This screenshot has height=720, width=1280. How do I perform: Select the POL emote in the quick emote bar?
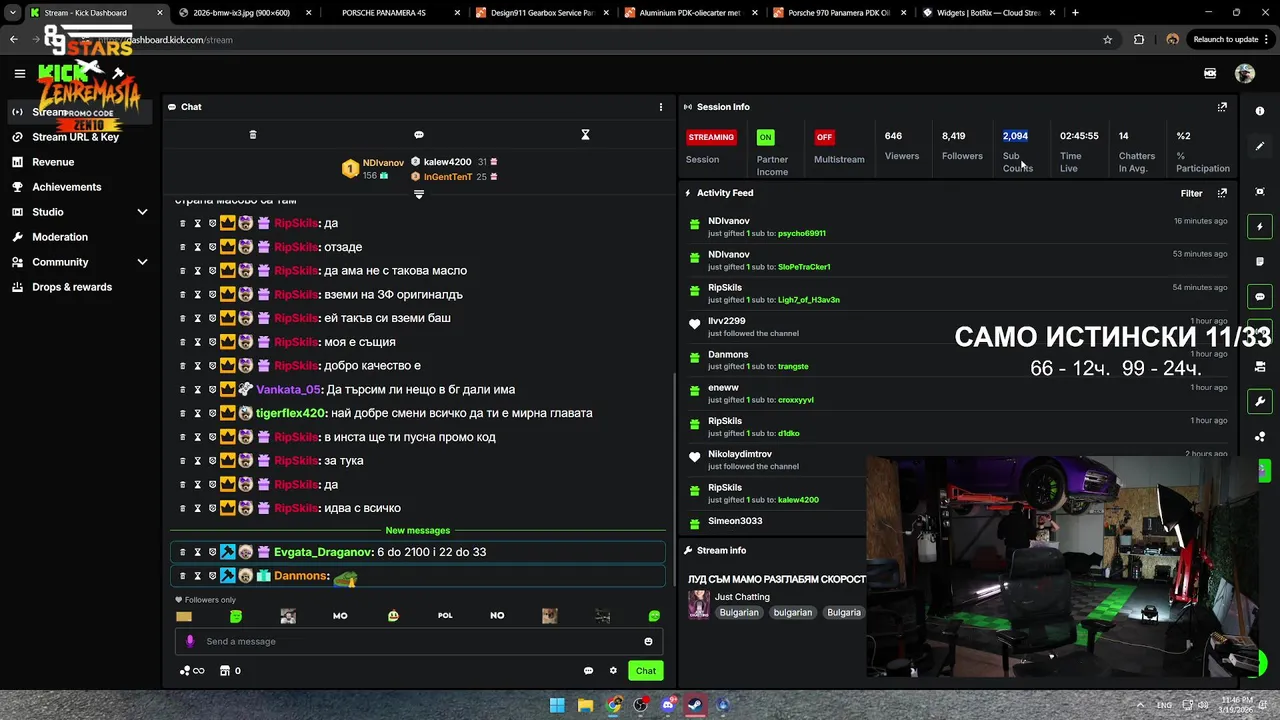pos(445,616)
